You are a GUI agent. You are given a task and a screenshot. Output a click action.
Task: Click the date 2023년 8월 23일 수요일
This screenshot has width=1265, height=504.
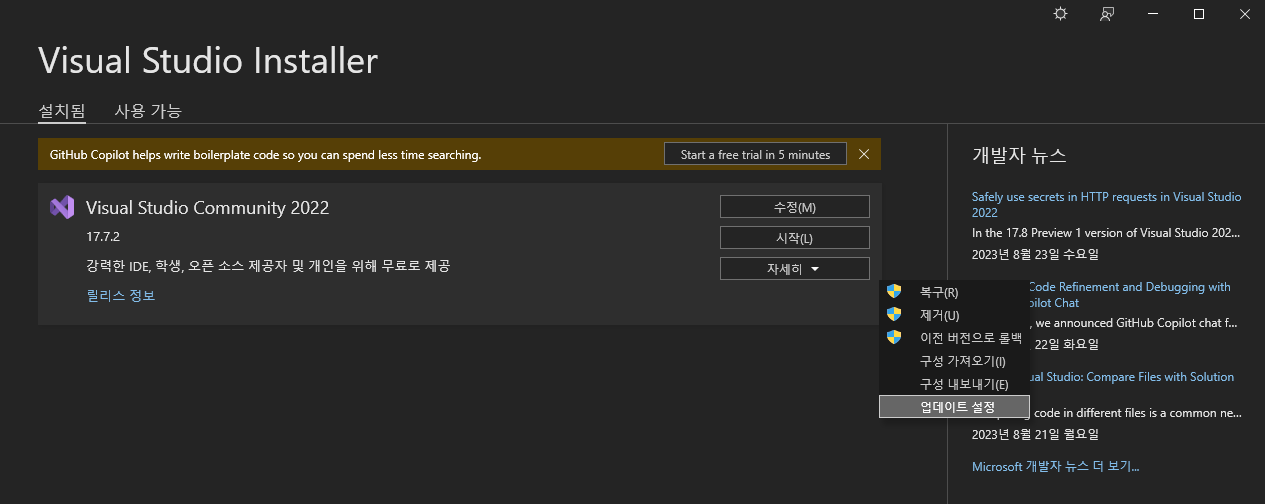1035,255
